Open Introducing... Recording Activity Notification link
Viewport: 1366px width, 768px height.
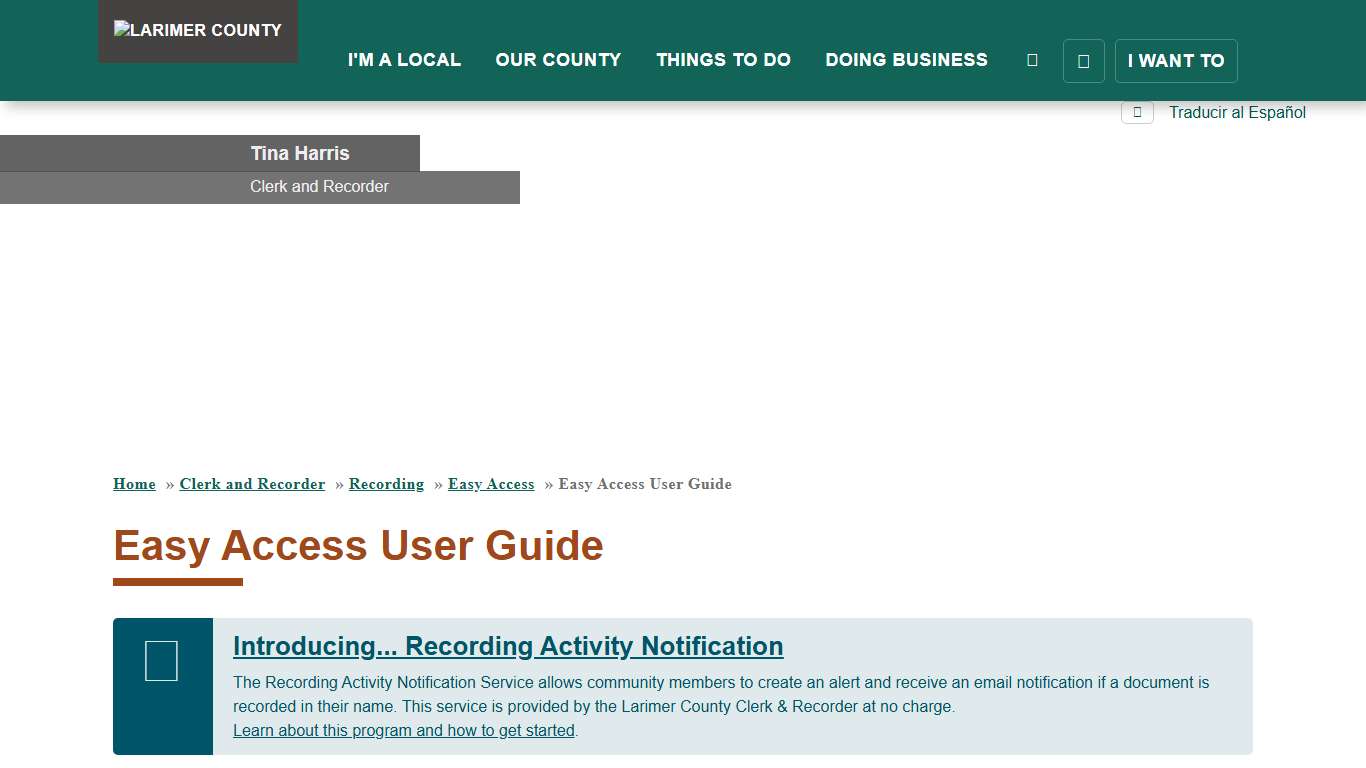coord(508,646)
